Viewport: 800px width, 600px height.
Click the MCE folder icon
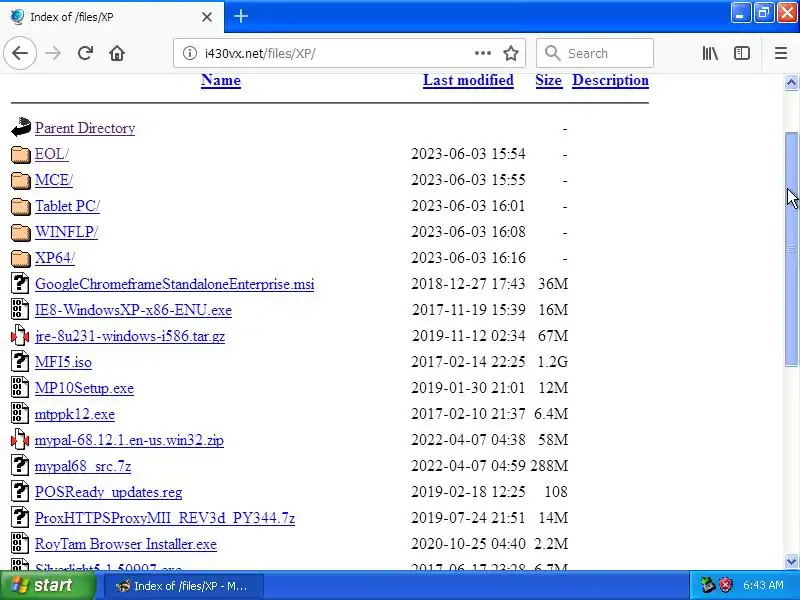20,180
